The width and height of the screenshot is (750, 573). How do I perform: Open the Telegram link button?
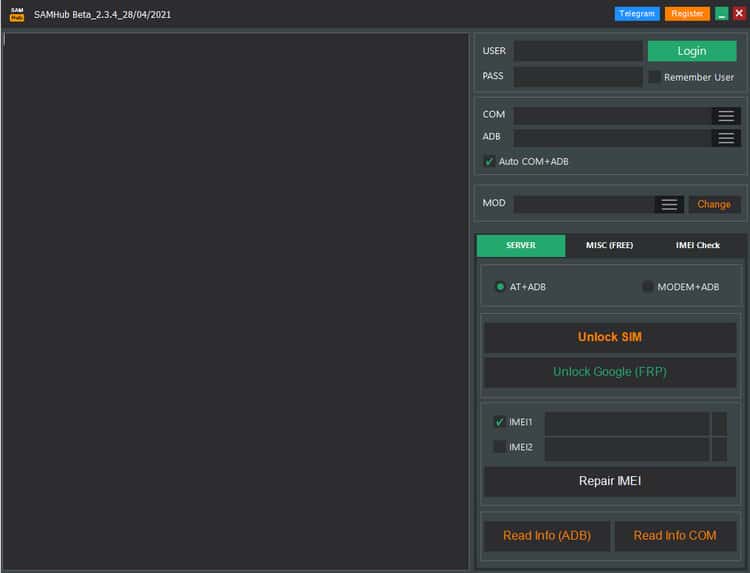637,14
